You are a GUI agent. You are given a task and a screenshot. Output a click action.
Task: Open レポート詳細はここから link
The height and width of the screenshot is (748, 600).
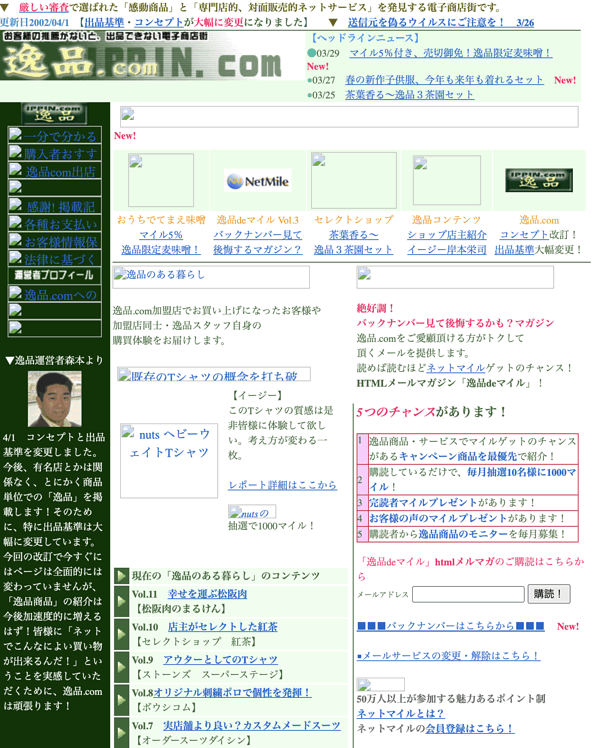point(282,485)
